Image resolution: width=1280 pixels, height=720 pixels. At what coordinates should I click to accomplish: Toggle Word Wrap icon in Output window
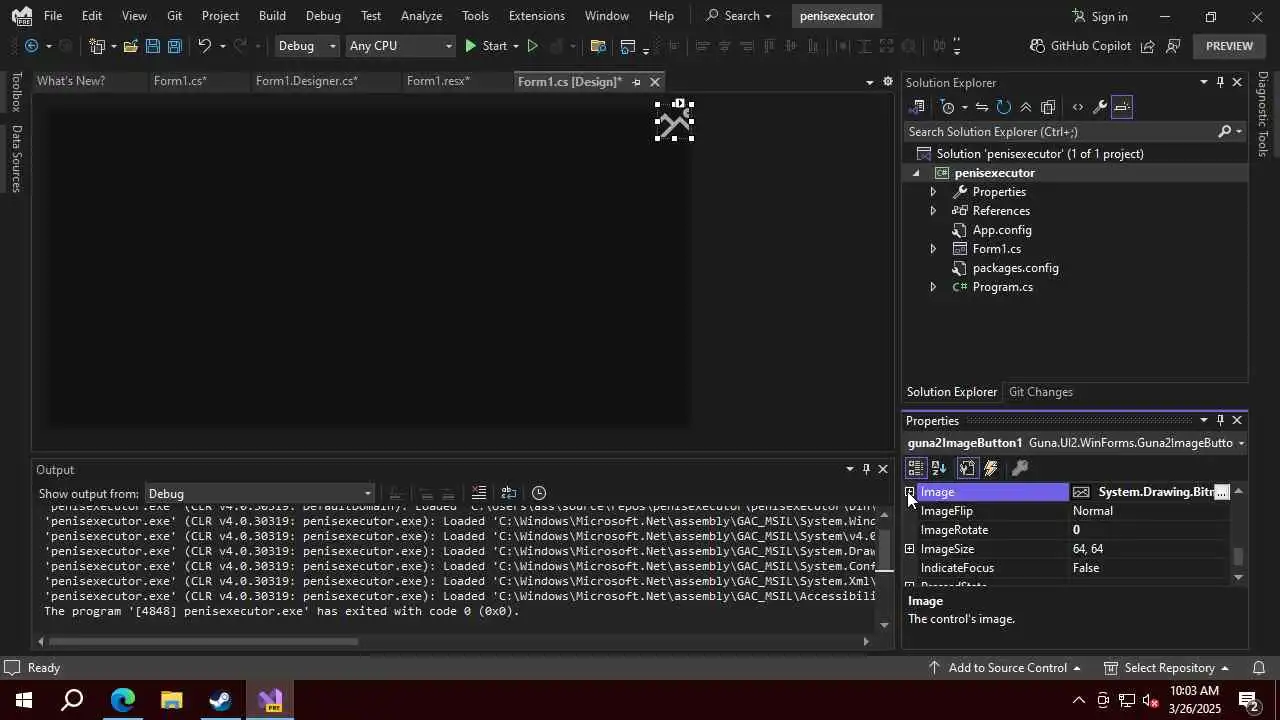(x=509, y=493)
